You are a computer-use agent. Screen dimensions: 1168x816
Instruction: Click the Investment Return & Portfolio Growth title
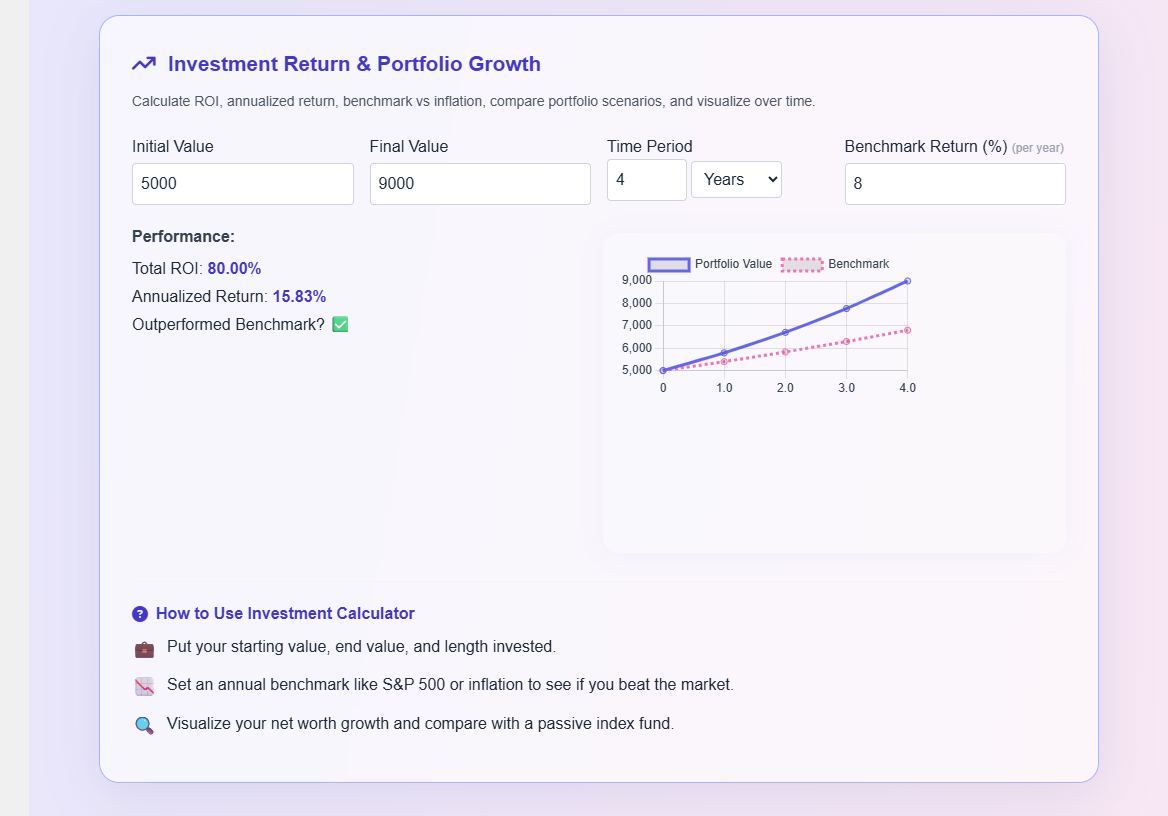pos(354,64)
